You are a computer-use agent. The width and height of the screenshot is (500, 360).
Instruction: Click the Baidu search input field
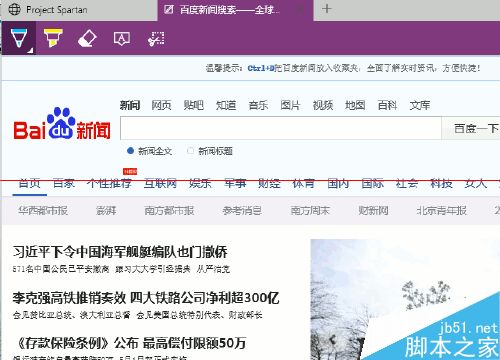281,128
